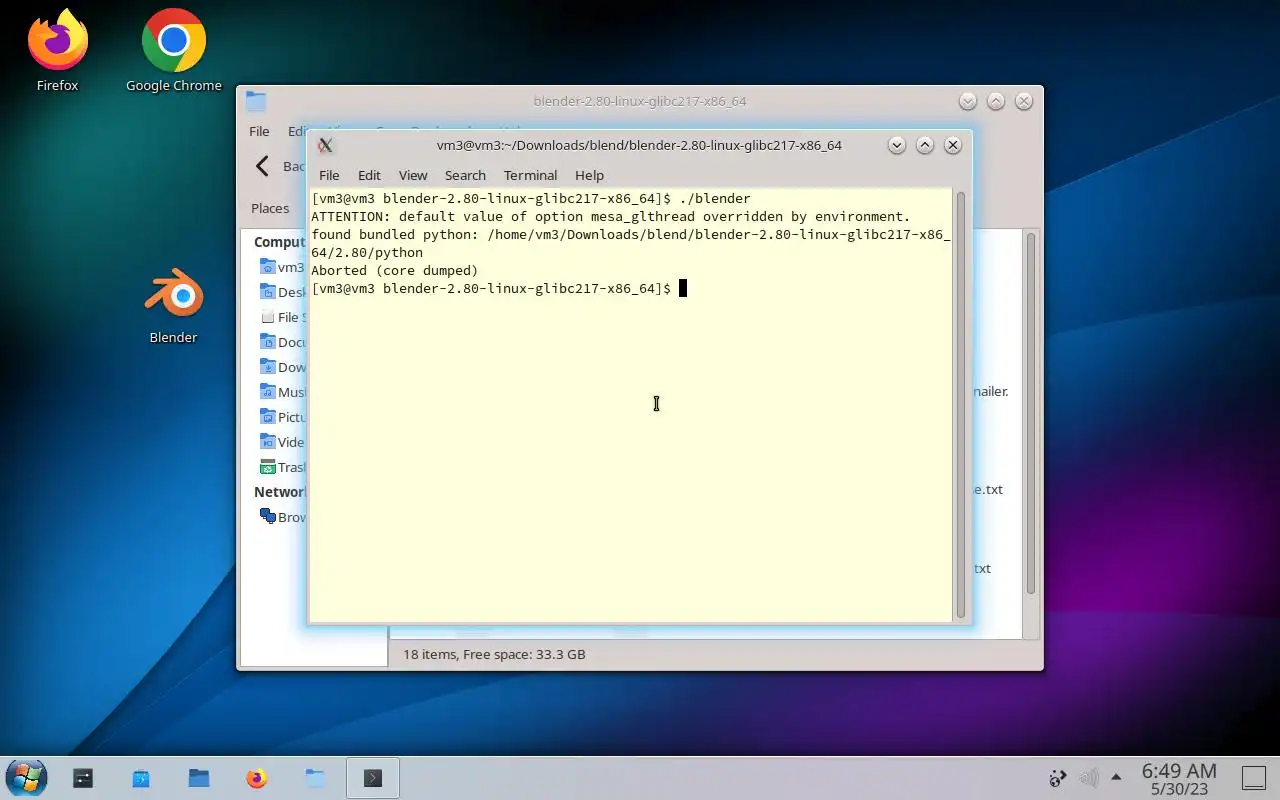Click the file manager title bar folder icon
This screenshot has width=1280, height=800.
click(x=256, y=101)
